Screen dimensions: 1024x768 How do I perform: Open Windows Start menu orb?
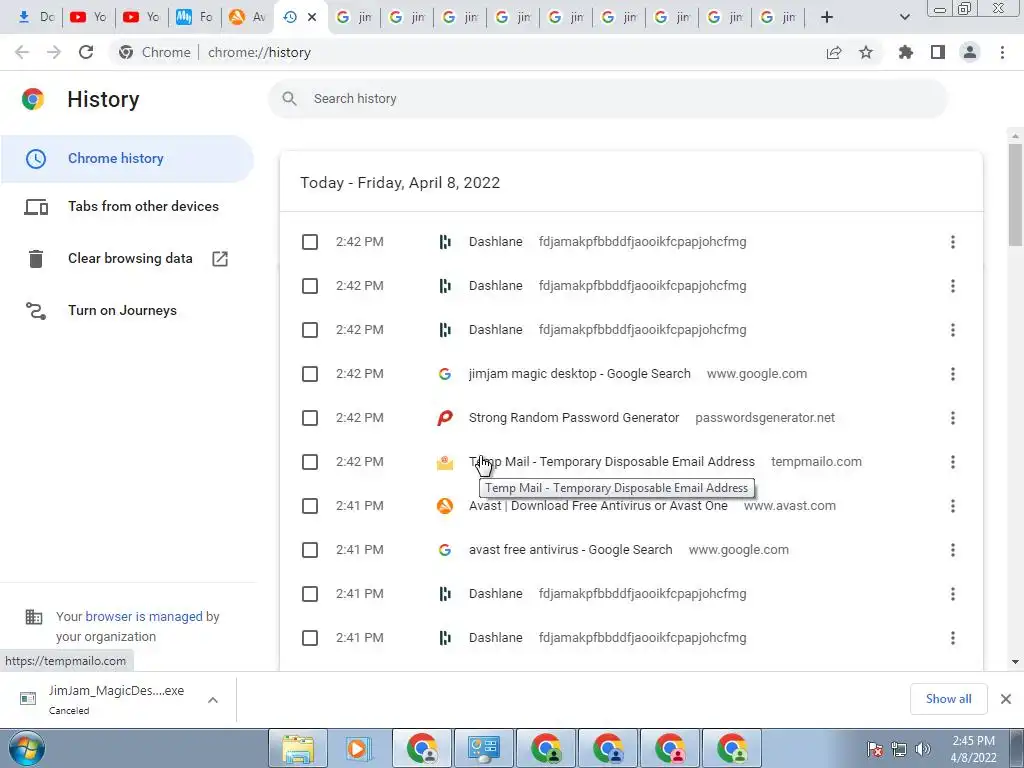click(x=27, y=748)
